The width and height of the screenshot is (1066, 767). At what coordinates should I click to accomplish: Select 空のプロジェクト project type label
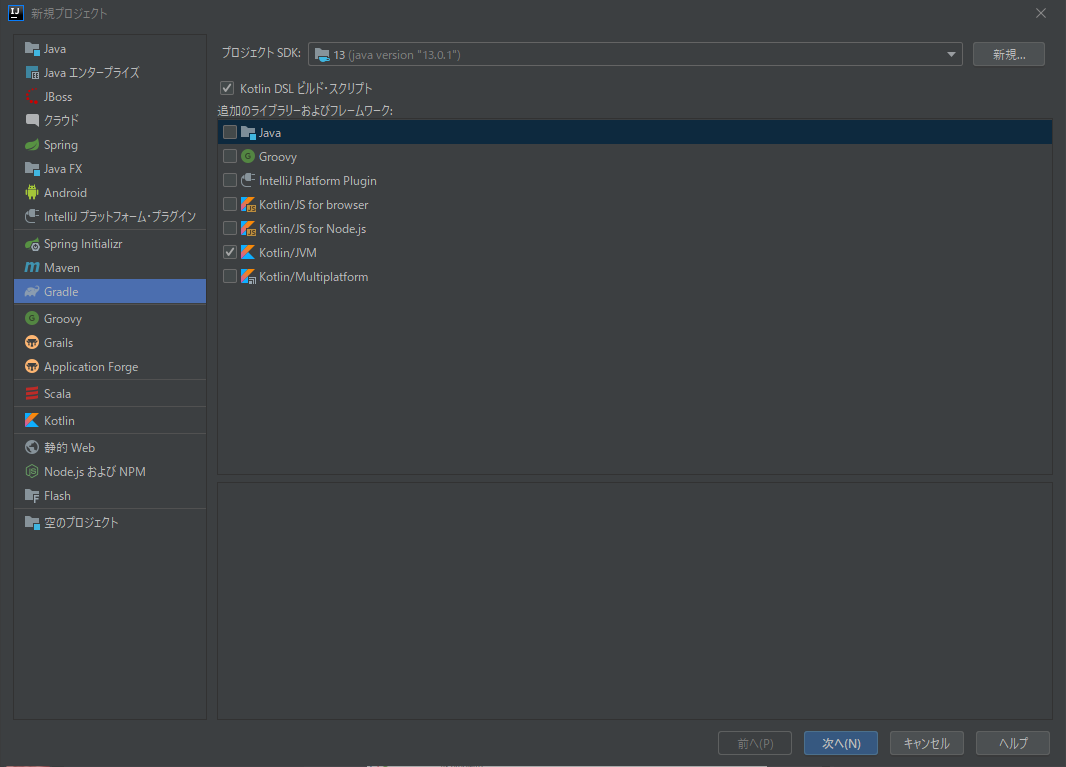(81, 522)
